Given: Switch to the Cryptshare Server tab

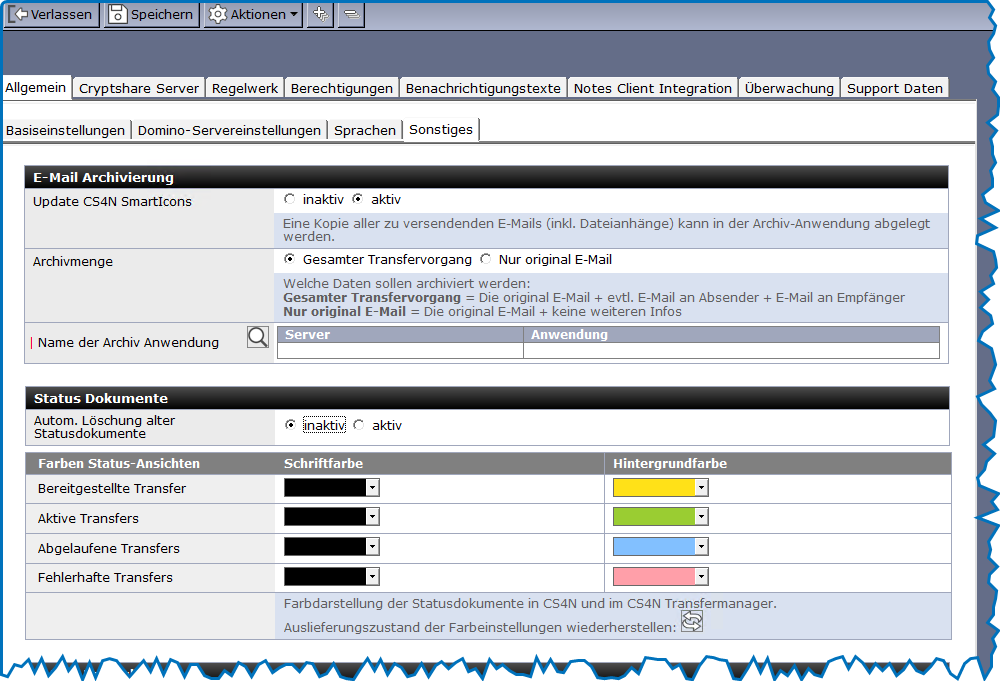Looking at the screenshot, I should point(139,88).
